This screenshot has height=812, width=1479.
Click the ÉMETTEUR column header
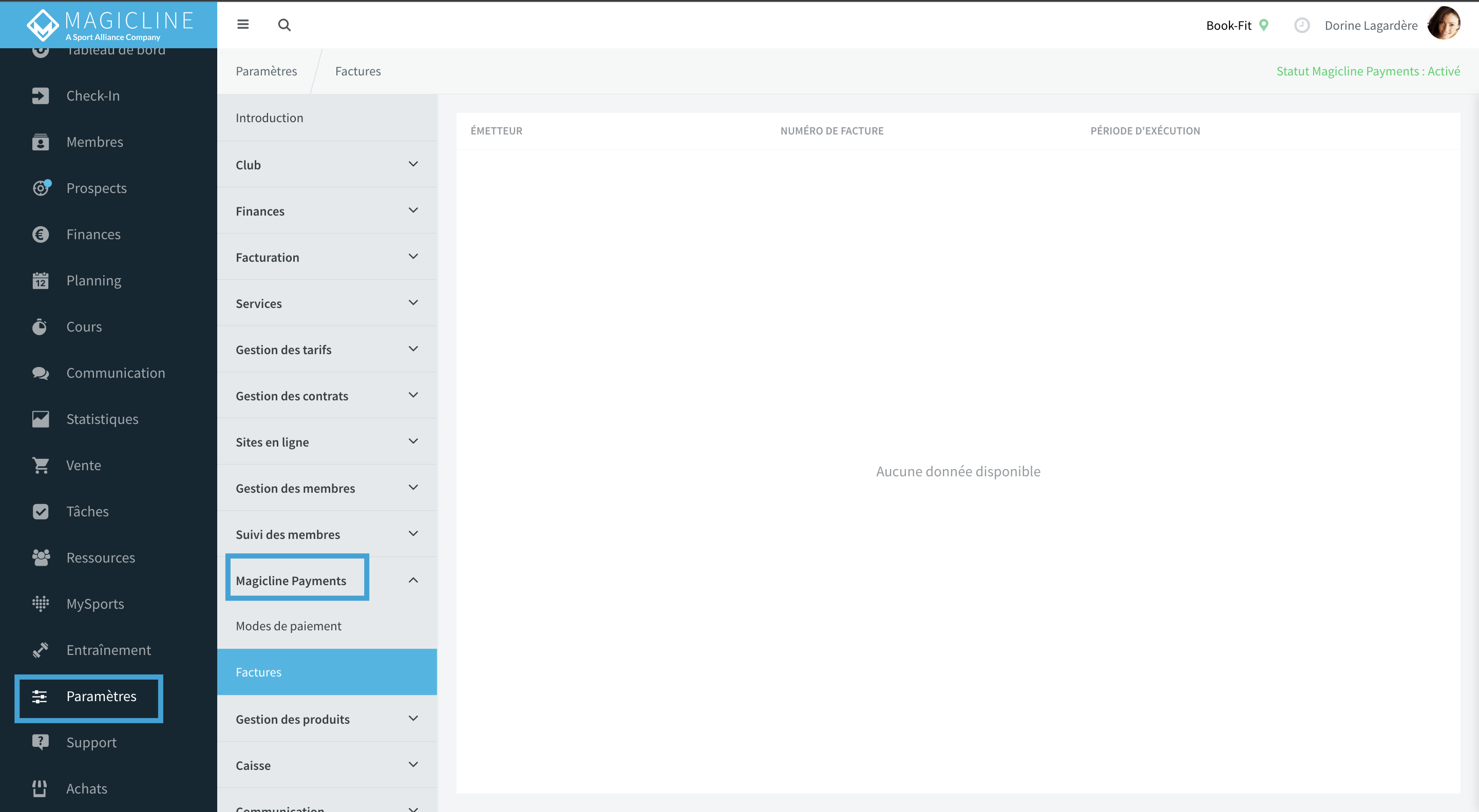pos(496,131)
